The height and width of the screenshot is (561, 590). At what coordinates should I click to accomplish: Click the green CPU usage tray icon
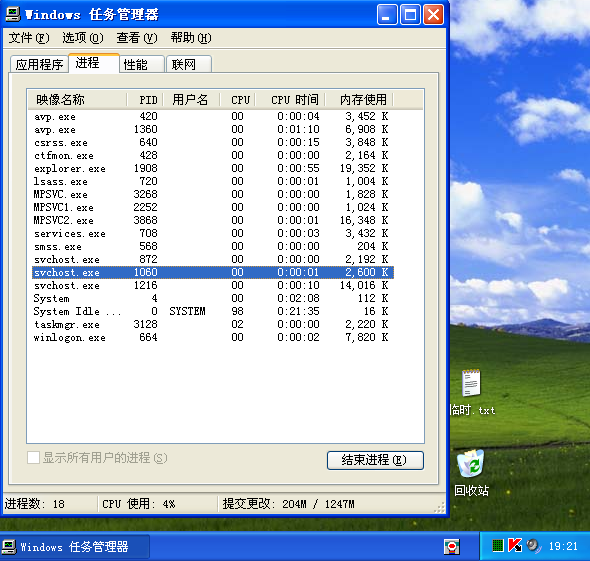click(x=498, y=545)
